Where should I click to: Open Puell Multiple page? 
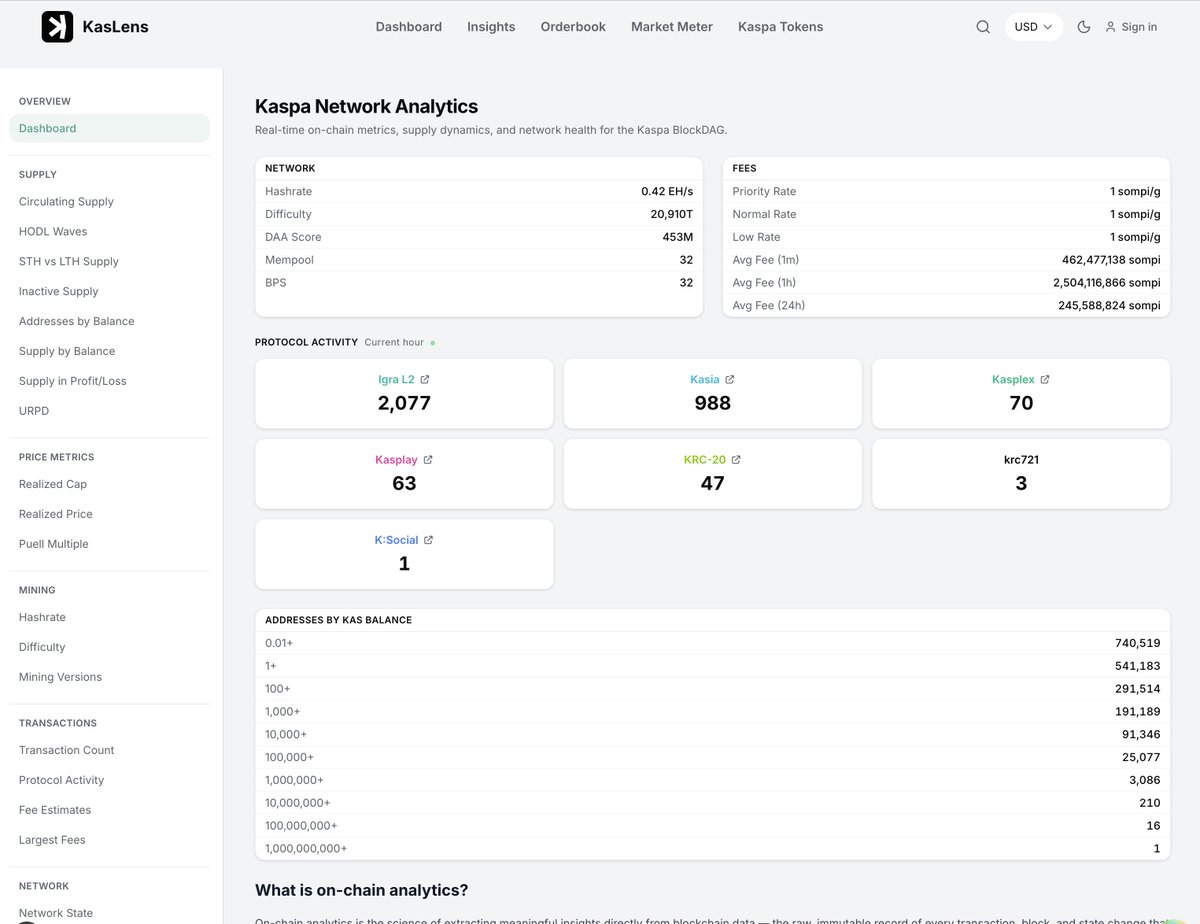(54, 544)
